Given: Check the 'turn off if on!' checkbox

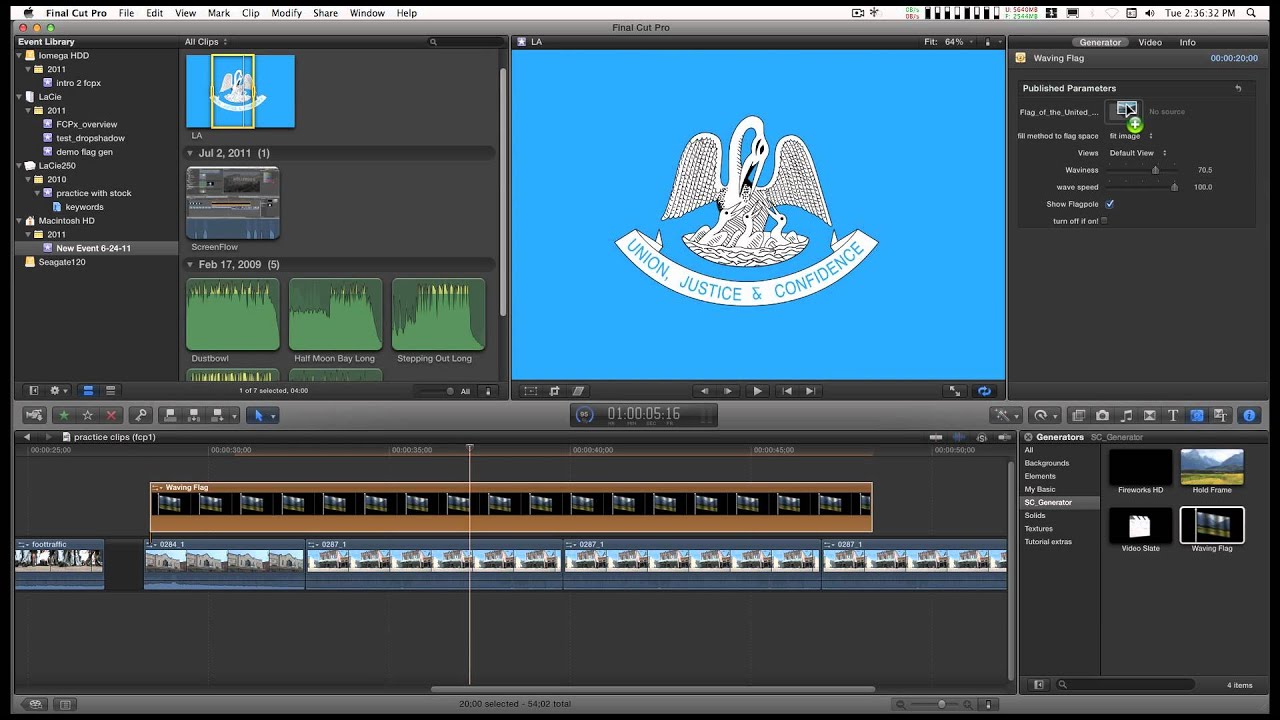Looking at the screenshot, I should point(1104,221).
